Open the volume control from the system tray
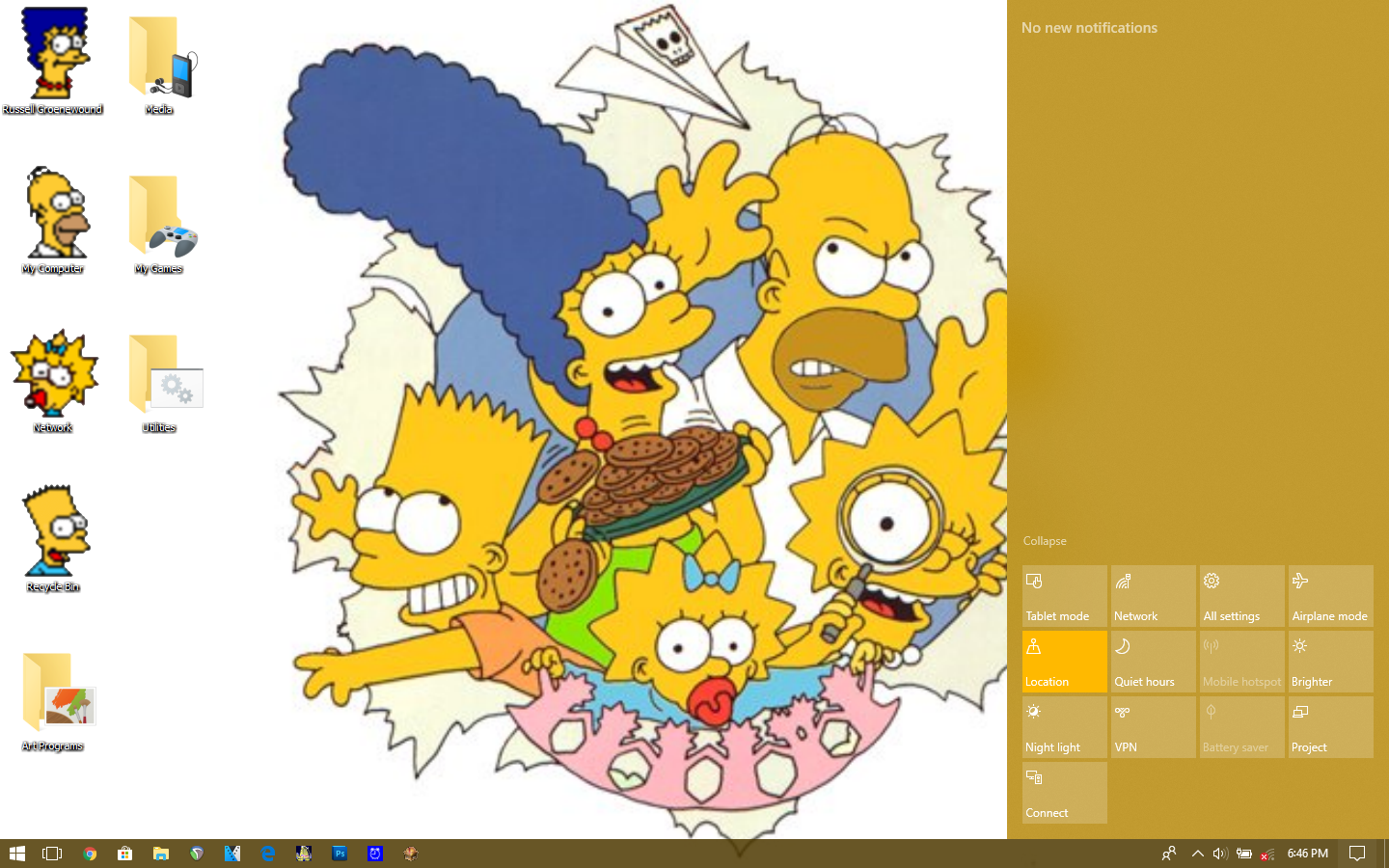 tap(1219, 854)
